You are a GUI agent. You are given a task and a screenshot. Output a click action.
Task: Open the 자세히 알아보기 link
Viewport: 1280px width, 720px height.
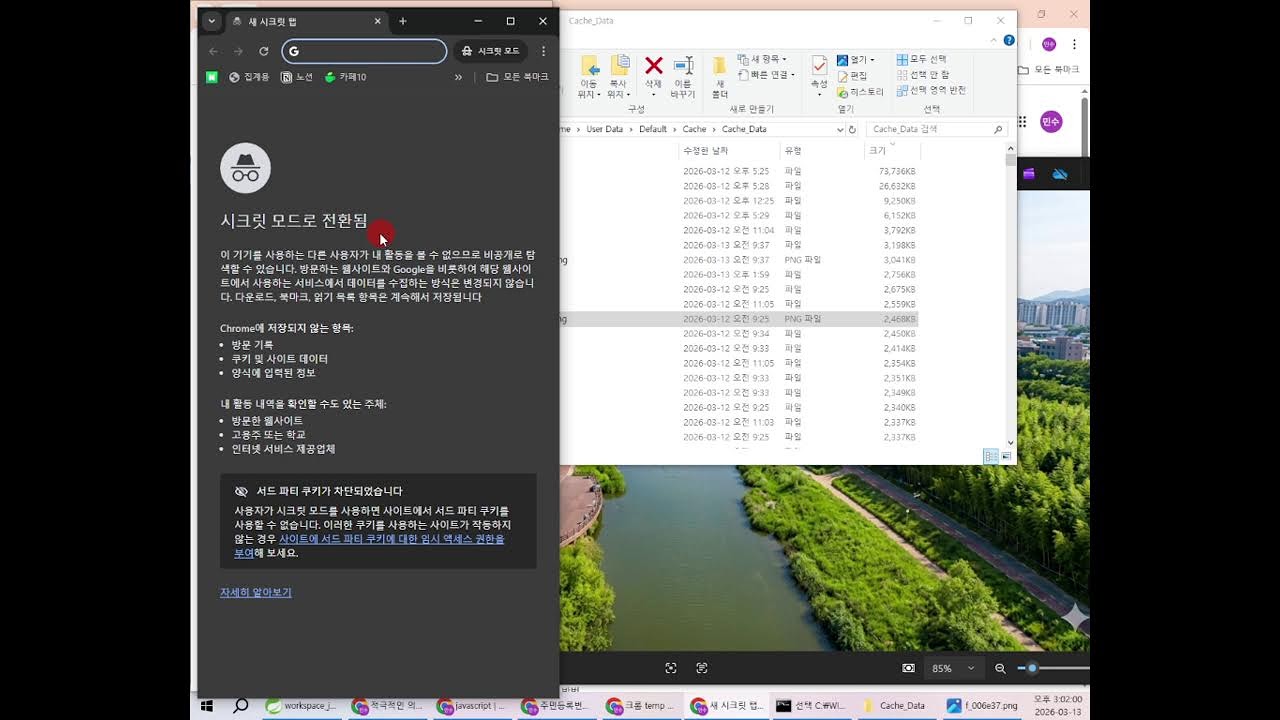(x=256, y=593)
